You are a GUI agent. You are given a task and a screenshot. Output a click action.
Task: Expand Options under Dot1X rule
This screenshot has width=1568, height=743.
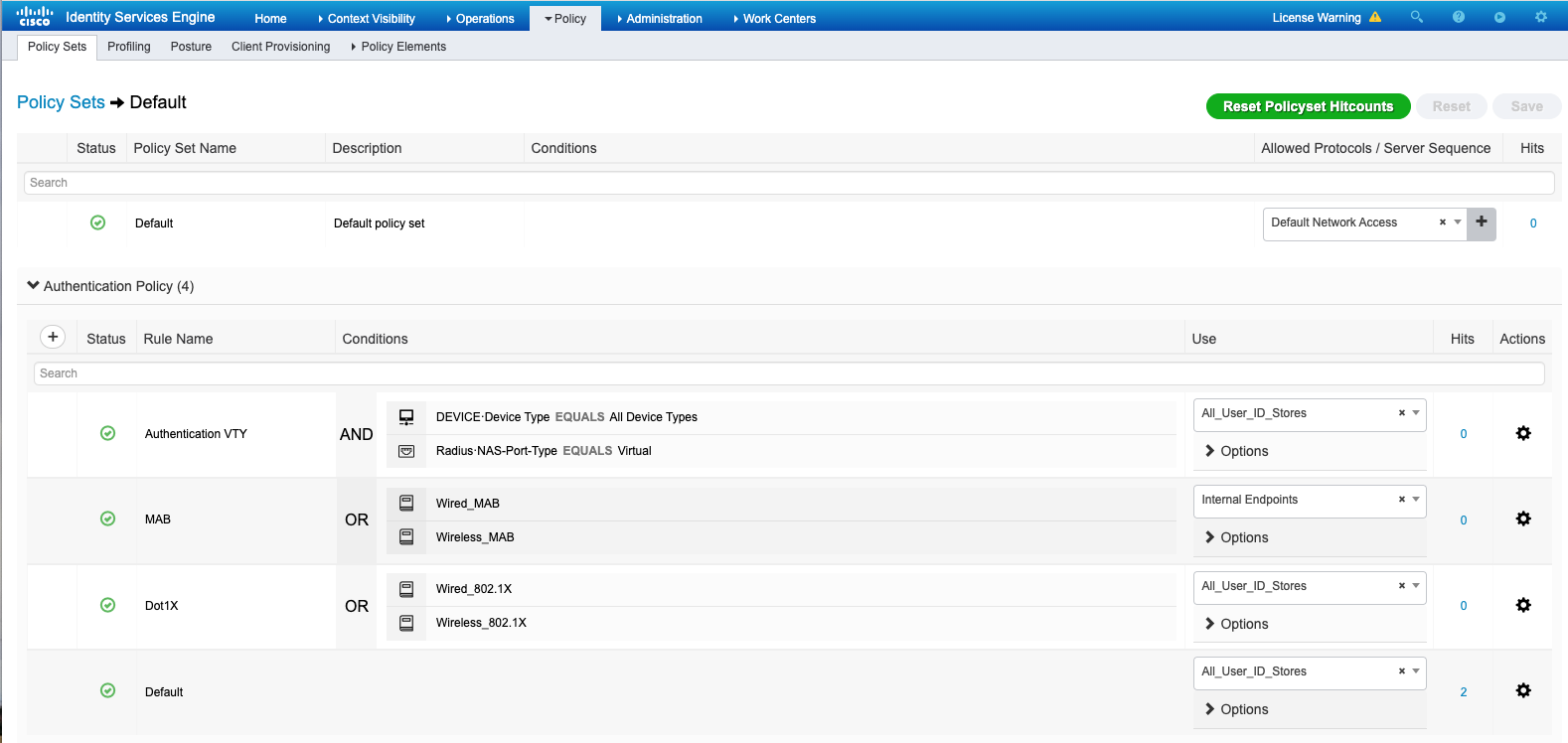click(1236, 624)
